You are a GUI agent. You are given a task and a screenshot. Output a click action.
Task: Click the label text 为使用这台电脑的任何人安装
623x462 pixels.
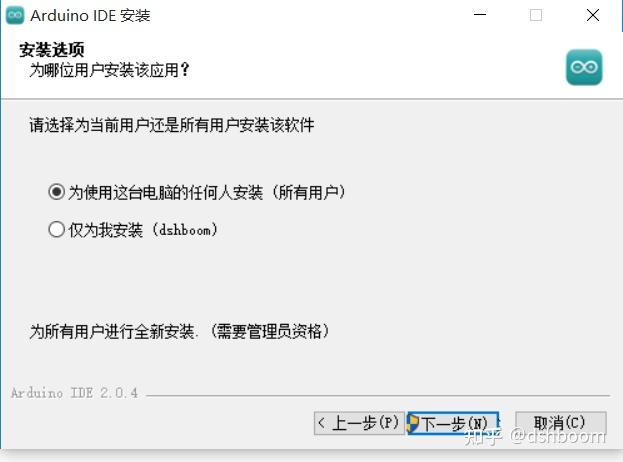tap(166, 193)
